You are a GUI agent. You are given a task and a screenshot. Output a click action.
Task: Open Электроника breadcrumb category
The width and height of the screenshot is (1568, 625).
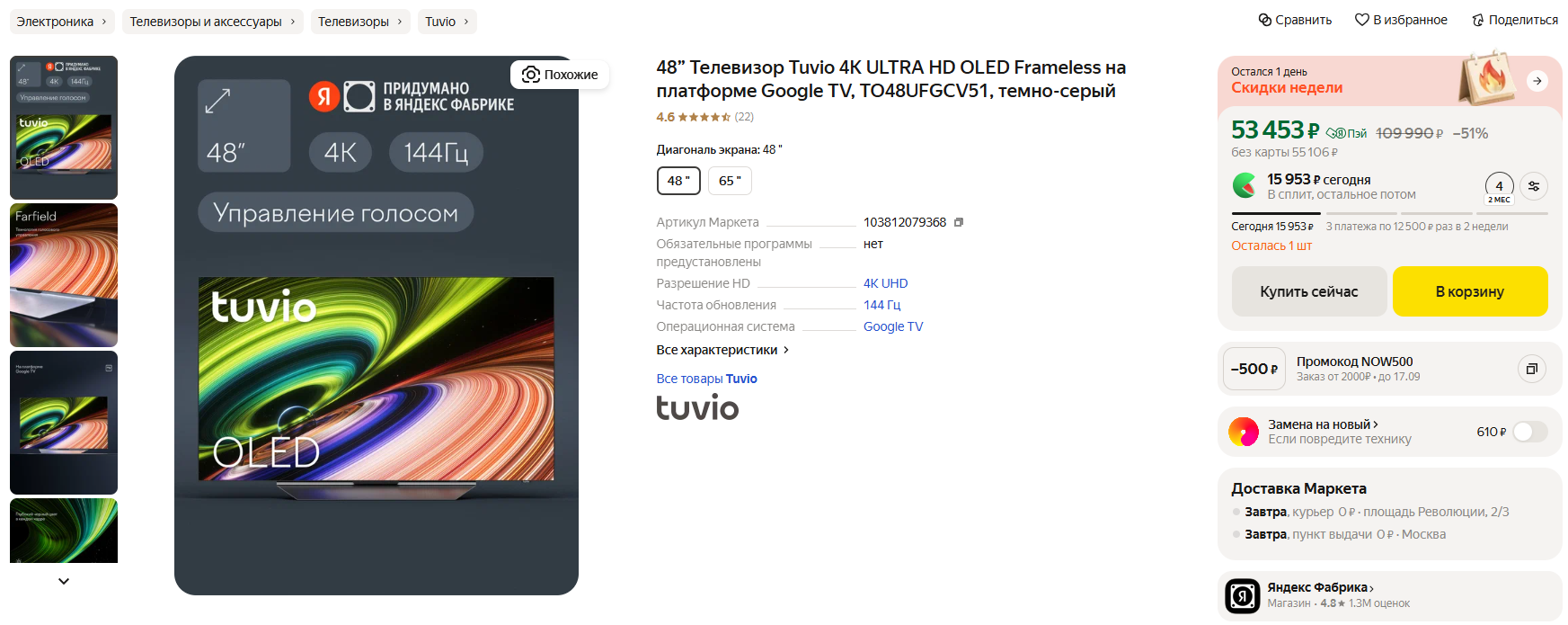[x=62, y=22]
